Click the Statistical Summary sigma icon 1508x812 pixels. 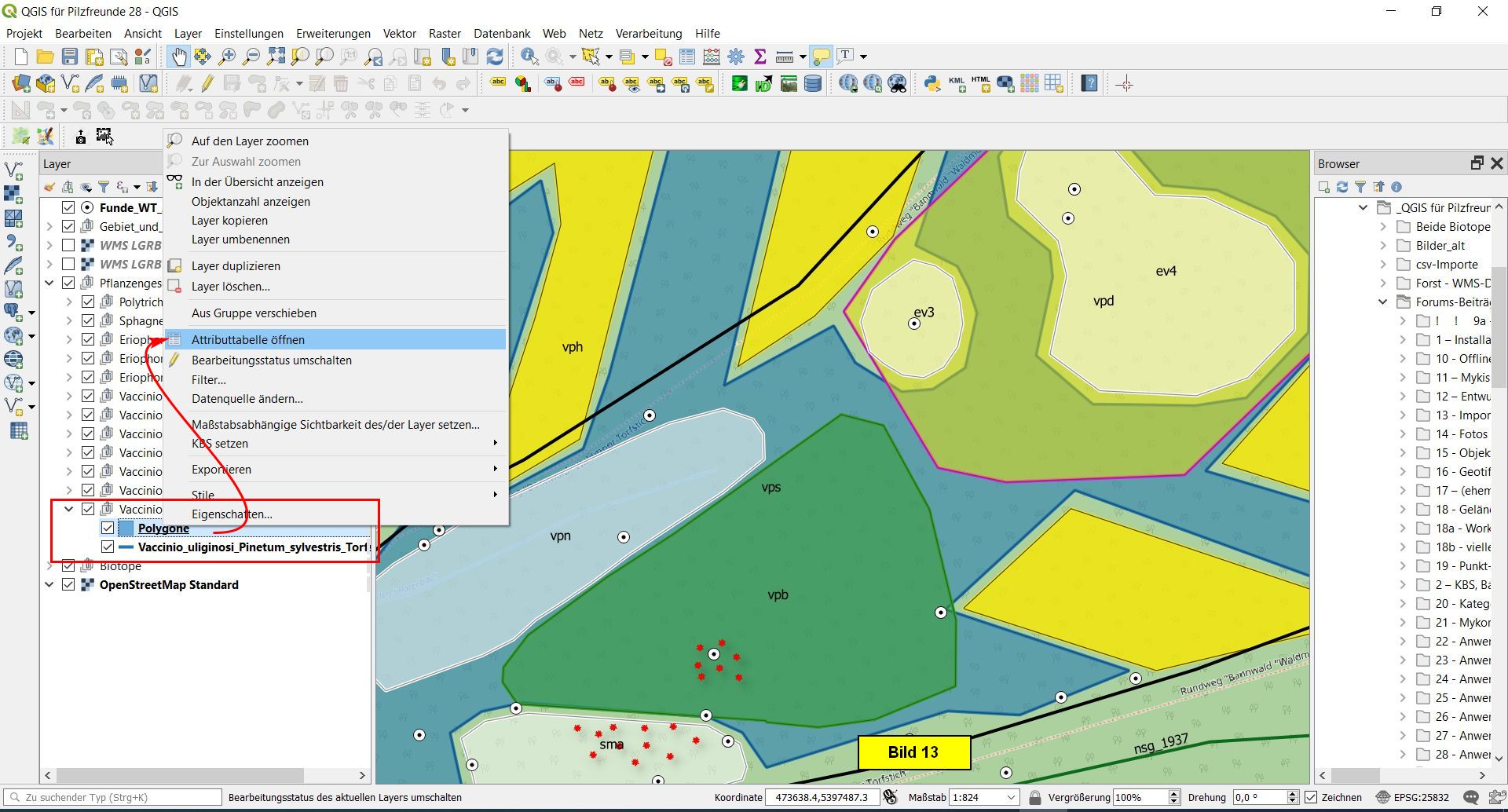(759, 57)
